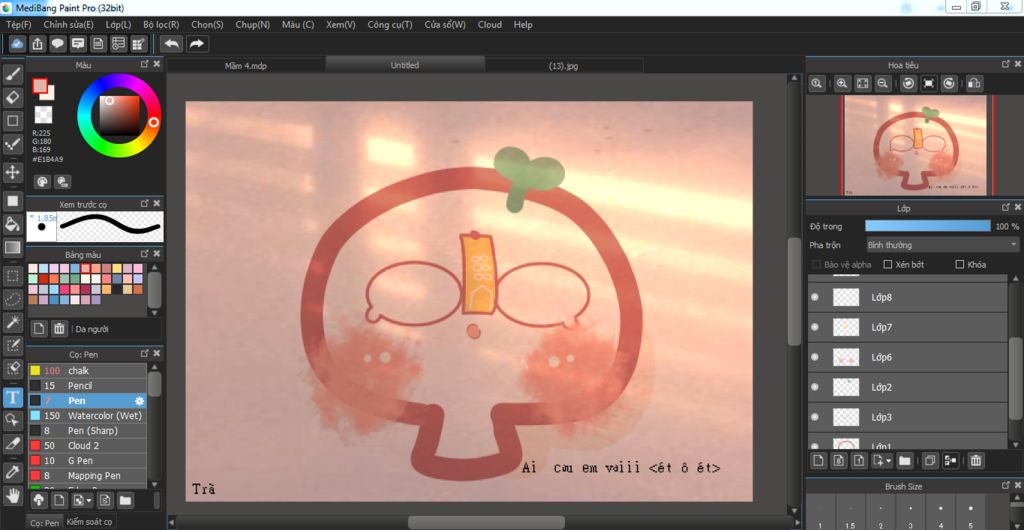Select the G Pen brush
The height and width of the screenshot is (530, 1024).
tap(88, 461)
